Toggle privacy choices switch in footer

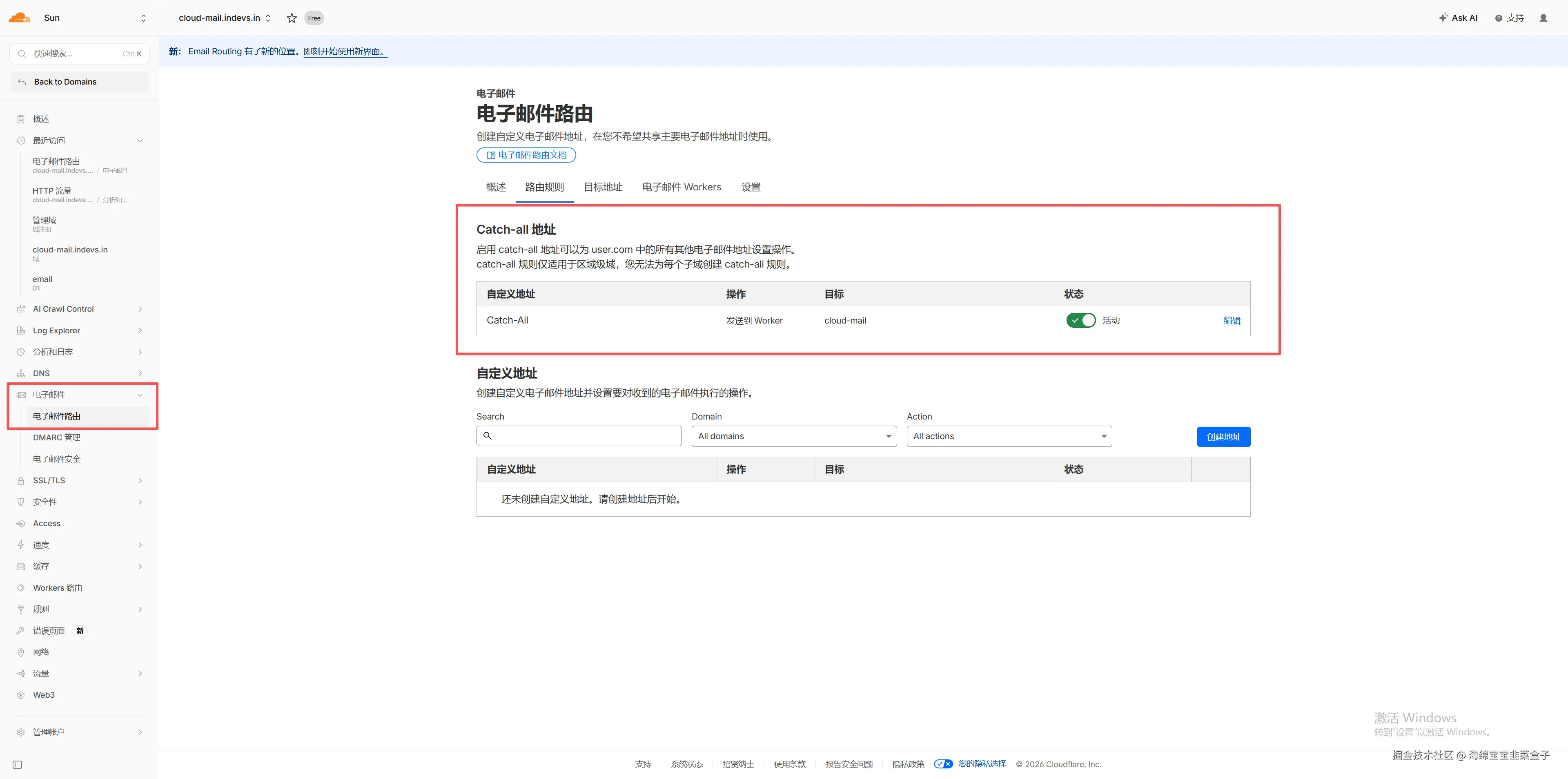(x=943, y=764)
